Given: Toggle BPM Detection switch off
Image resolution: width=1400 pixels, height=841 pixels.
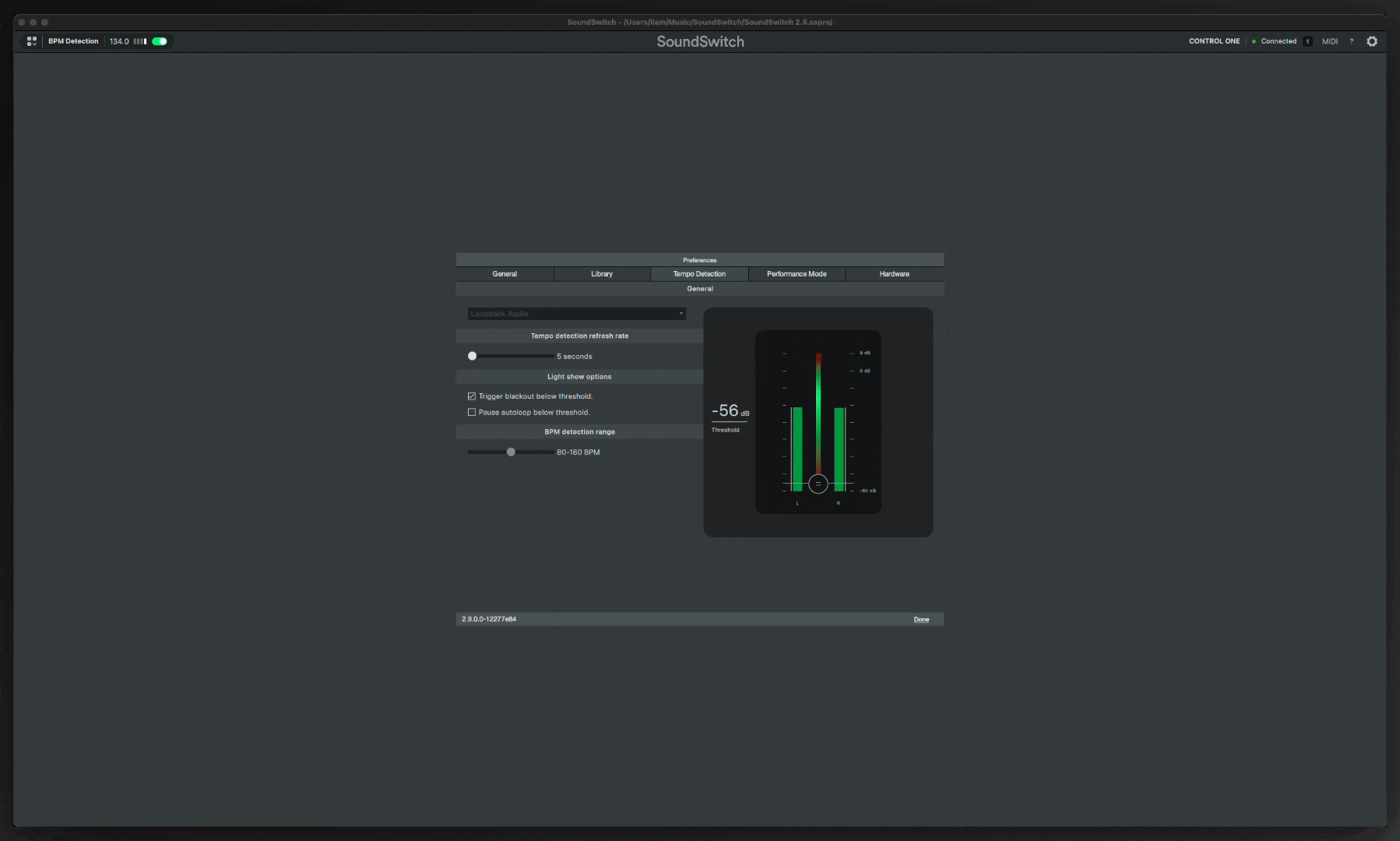Looking at the screenshot, I should (x=160, y=41).
